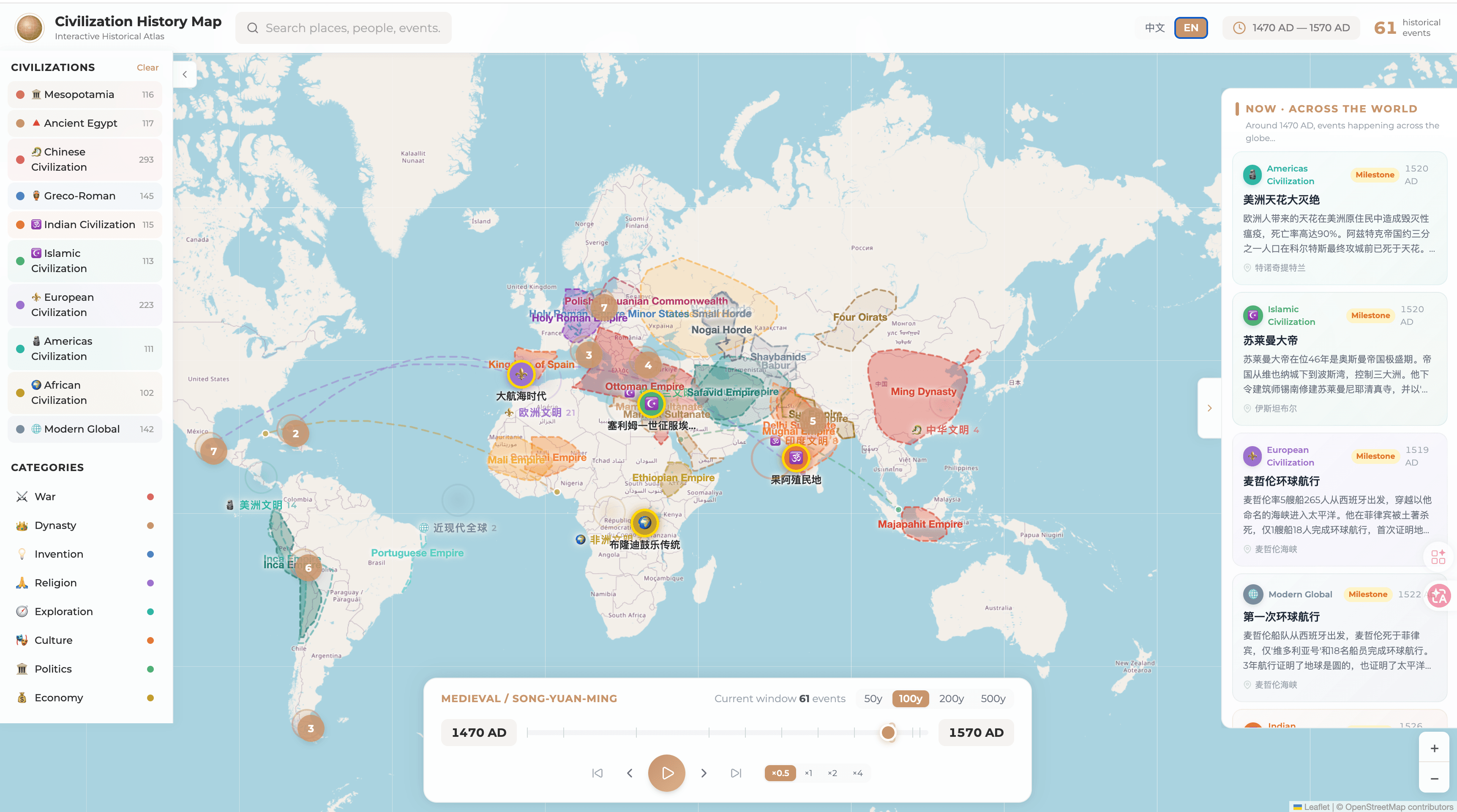The width and height of the screenshot is (1457, 812).
Task: Step forward one time interval
Action: [704, 773]
